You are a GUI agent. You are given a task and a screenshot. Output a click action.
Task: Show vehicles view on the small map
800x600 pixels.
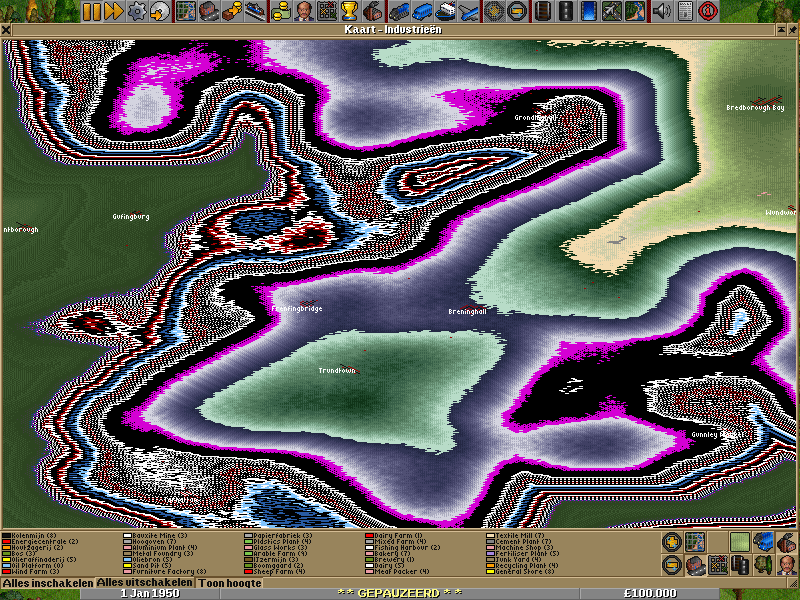click(x=763, y=542)
